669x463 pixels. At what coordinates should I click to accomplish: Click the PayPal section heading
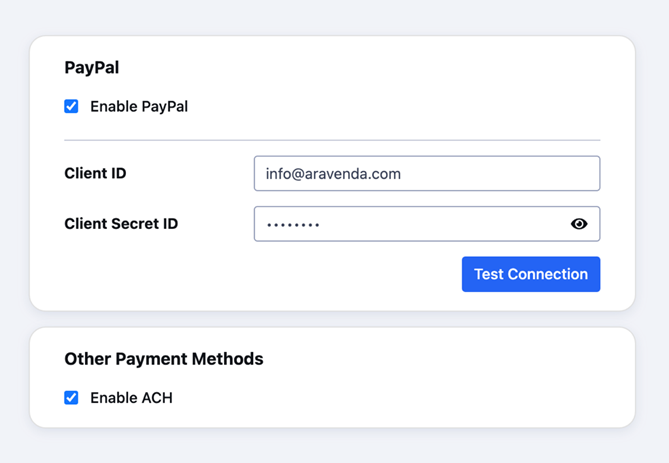(x=92, y=67)
